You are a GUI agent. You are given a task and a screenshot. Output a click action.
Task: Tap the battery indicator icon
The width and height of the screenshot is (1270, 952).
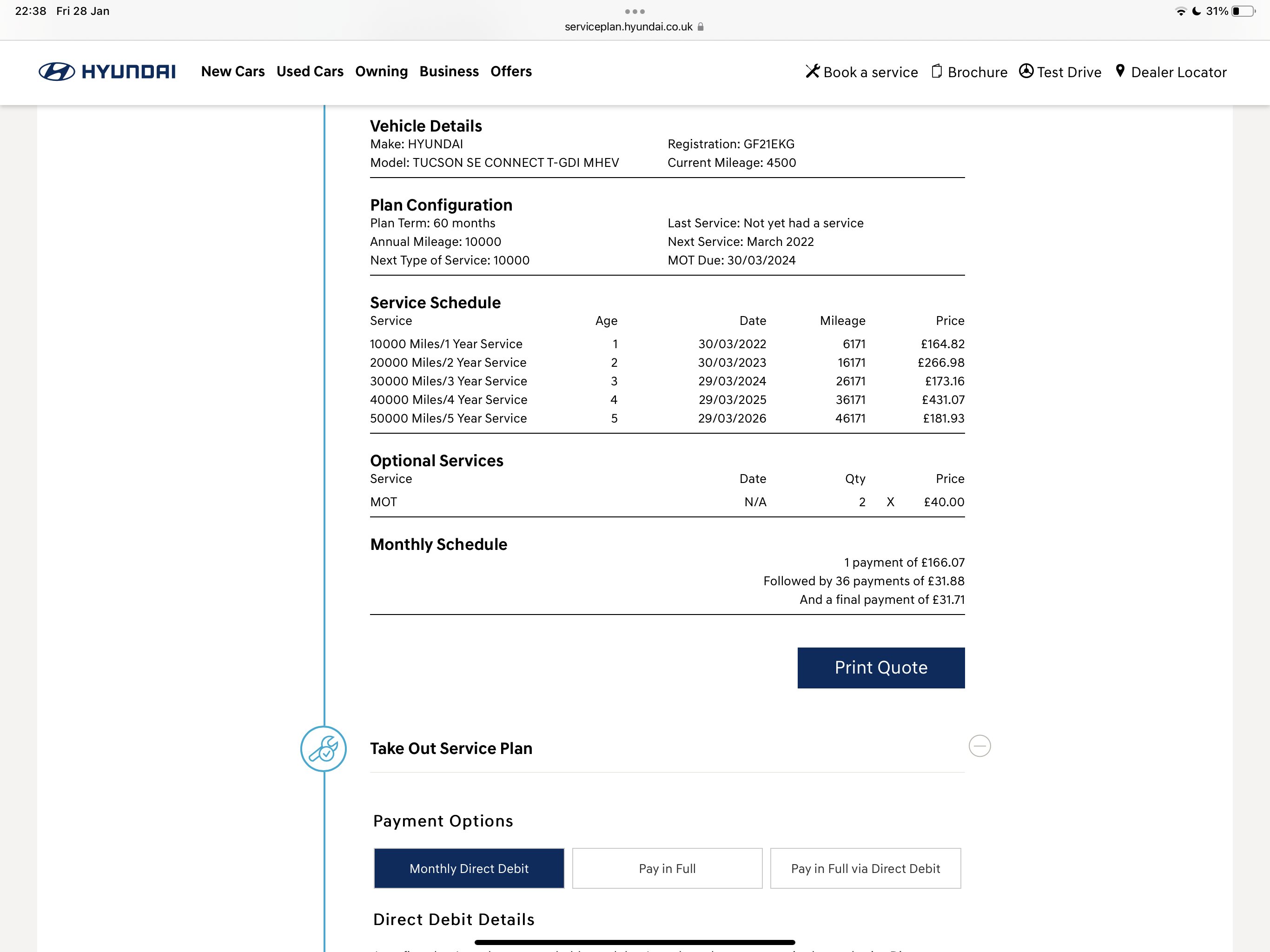(1243, 12)
